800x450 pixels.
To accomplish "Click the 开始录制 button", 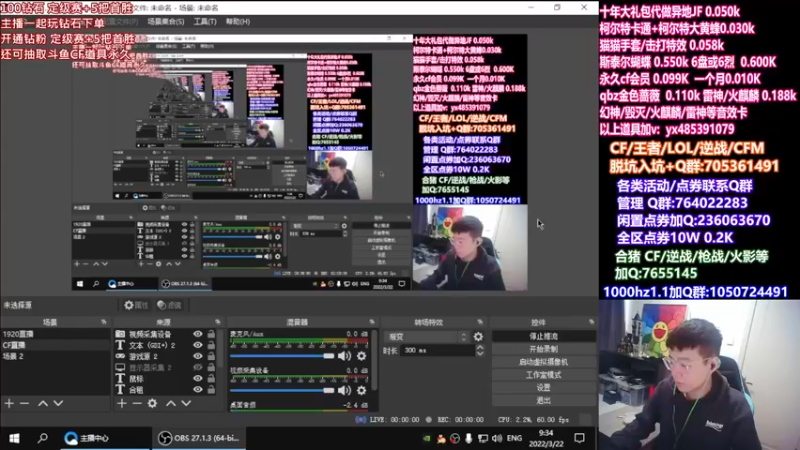I will (x=543, y=349).
